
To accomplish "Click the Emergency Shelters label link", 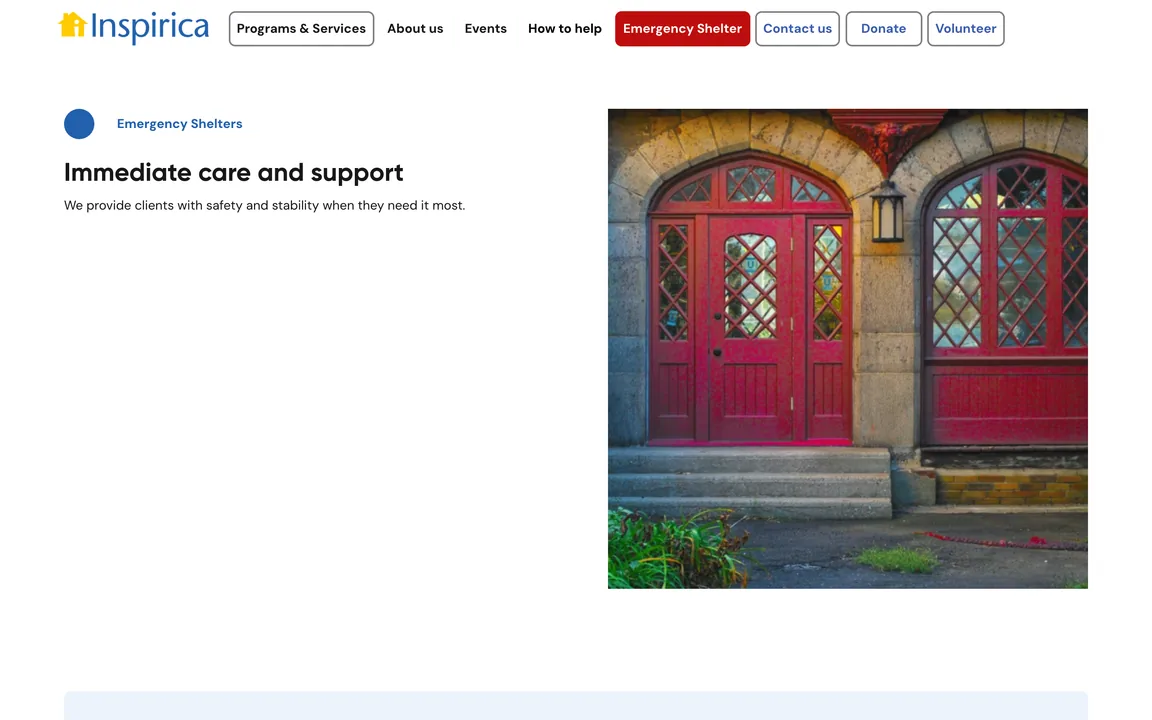I will click(179, 123).
